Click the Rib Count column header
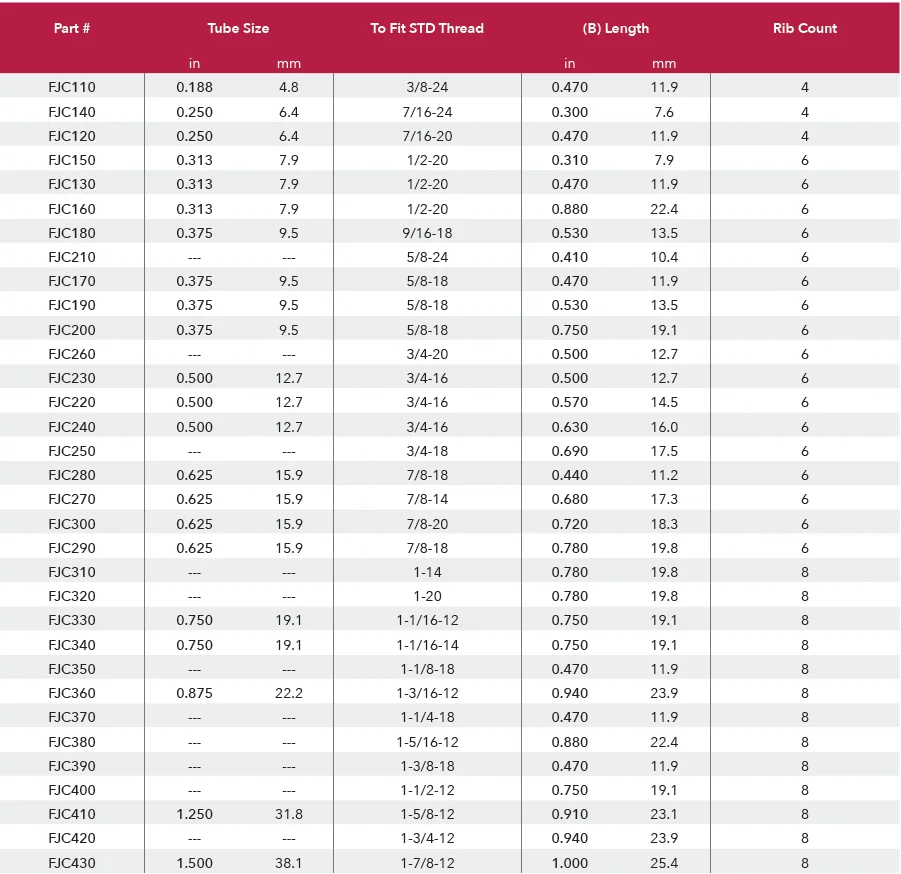Screen dimensions: 901x874 pos(805,28)
